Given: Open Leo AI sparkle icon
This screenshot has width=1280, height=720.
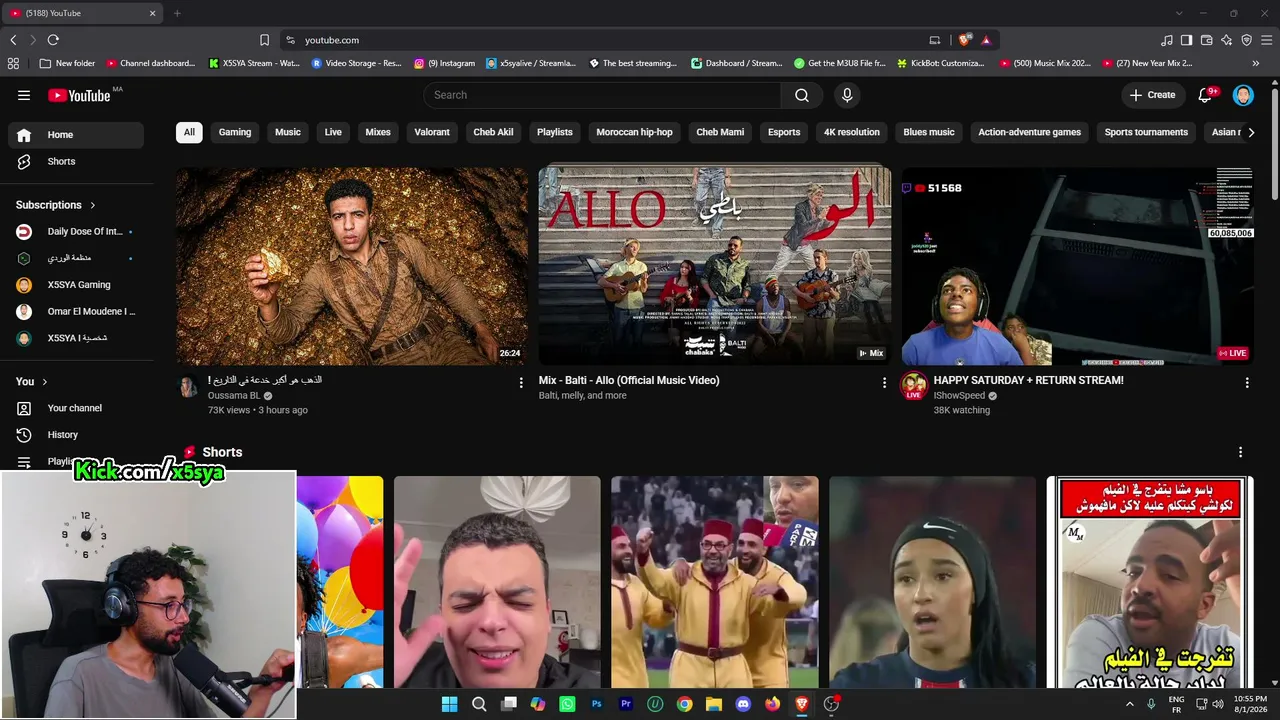Looking at the screenshot, I should [1227, 40].
